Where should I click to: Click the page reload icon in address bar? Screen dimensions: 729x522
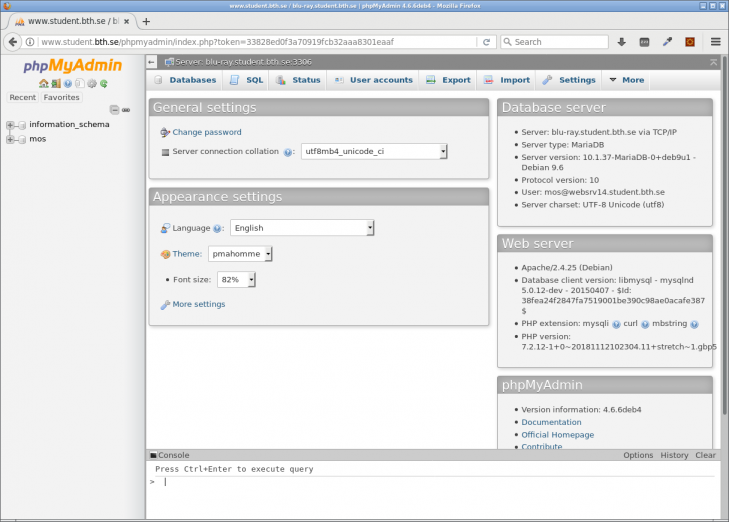[x=486, y=42]
